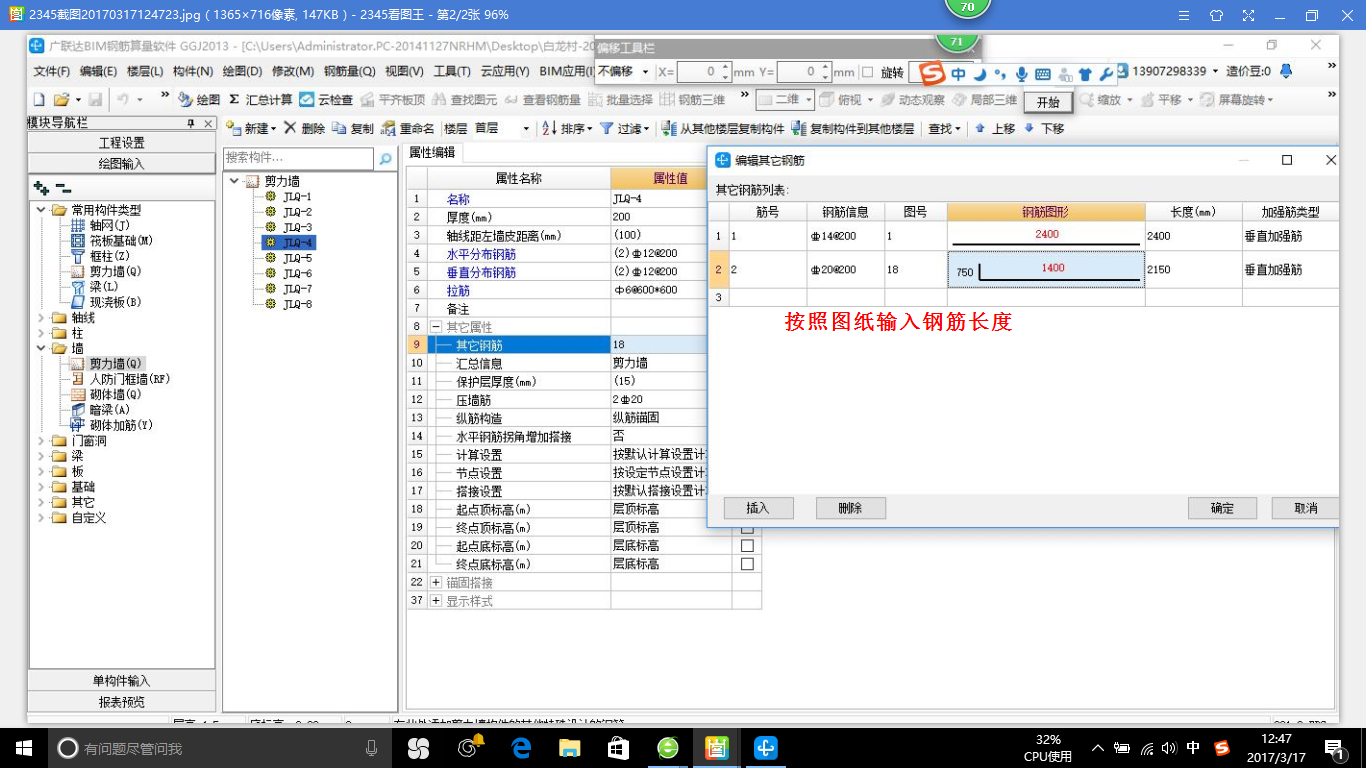The height and width of the screenshot is (768, 1366).
Task: Click the 搜索构件 search input field
Action: pos(298,158)
